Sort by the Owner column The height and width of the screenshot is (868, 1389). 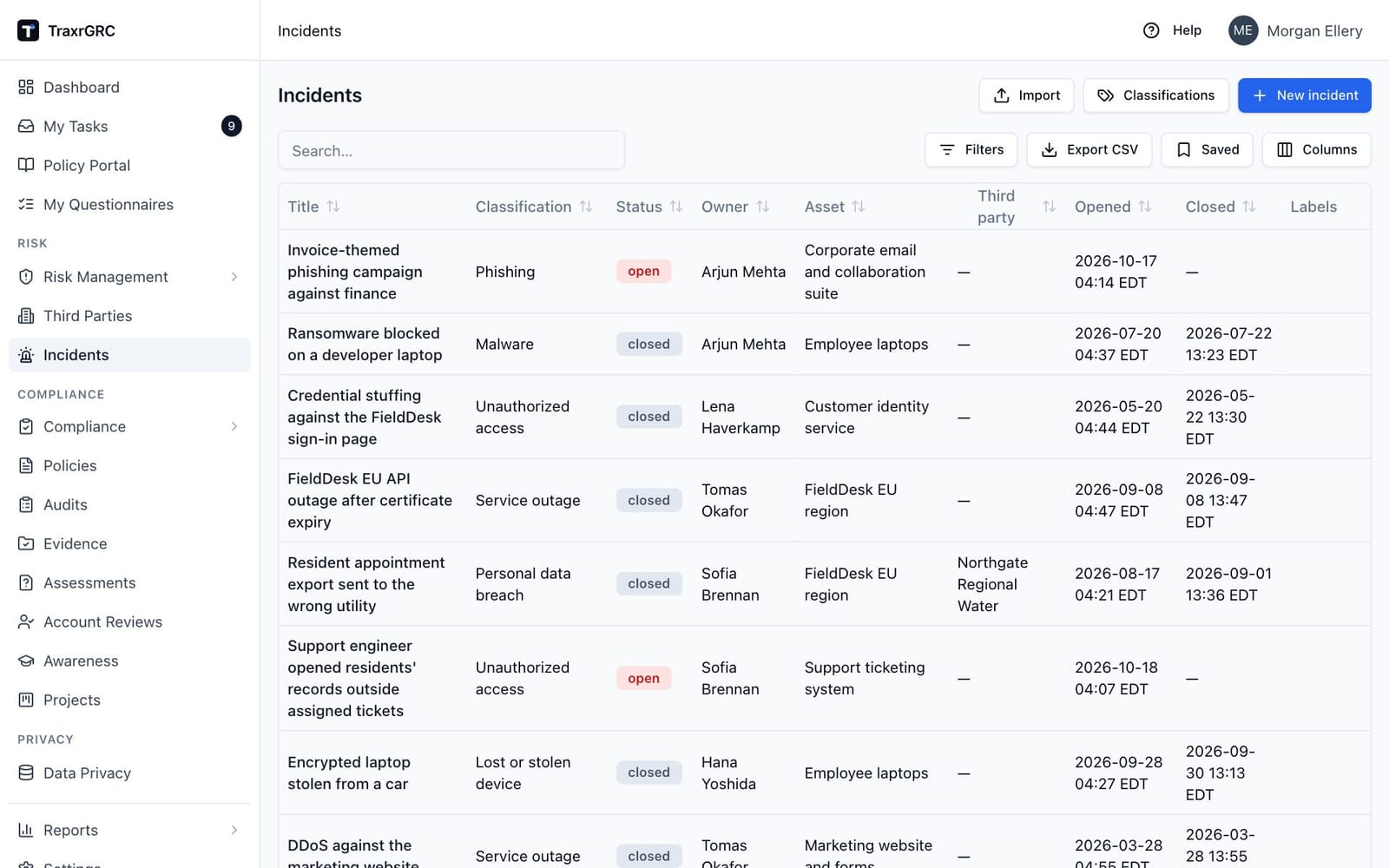click(x=763, y=207)
